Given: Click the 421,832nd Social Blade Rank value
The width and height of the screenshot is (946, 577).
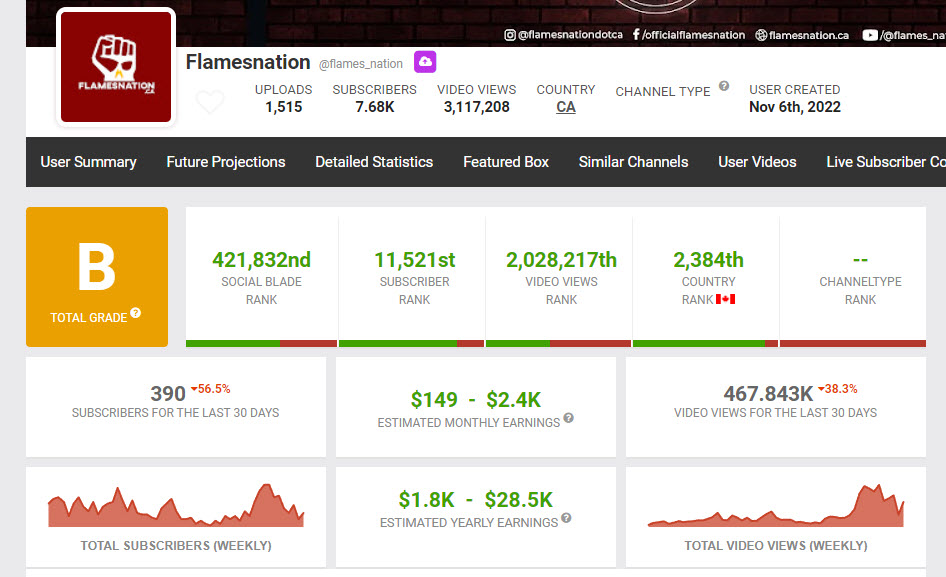Looking at the screenshot, I should point(261,260).
